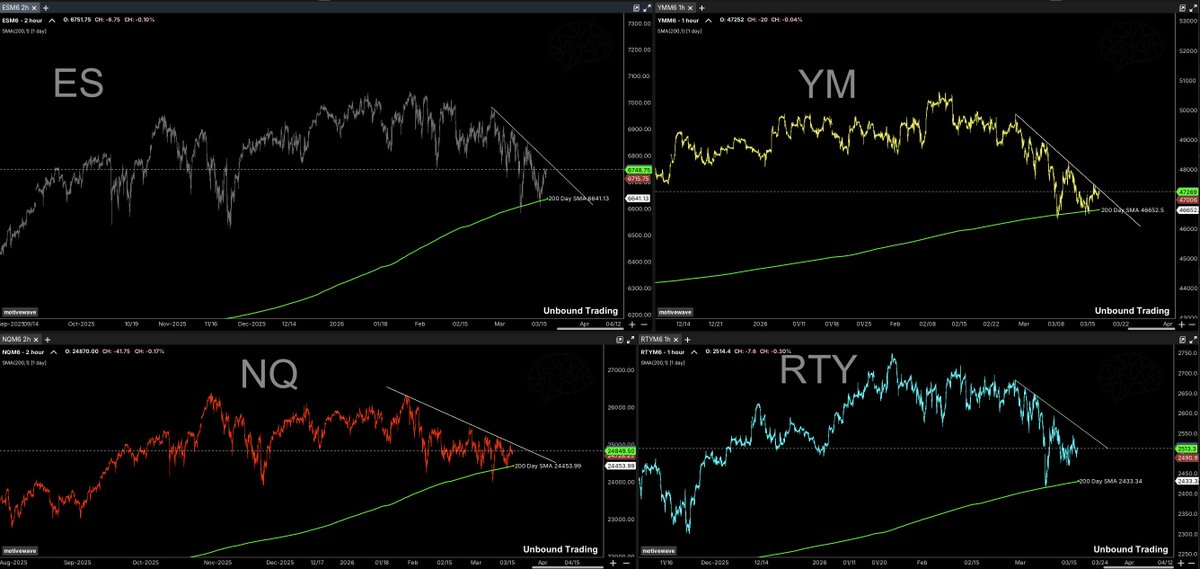Close the NQM6 2h chart tab
Screen dimensions: 1200x569
tap(36, 340)
